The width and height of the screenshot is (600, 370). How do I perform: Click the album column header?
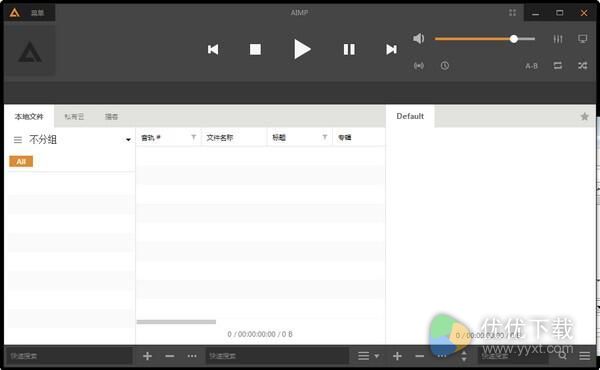[x=359, y=138]
